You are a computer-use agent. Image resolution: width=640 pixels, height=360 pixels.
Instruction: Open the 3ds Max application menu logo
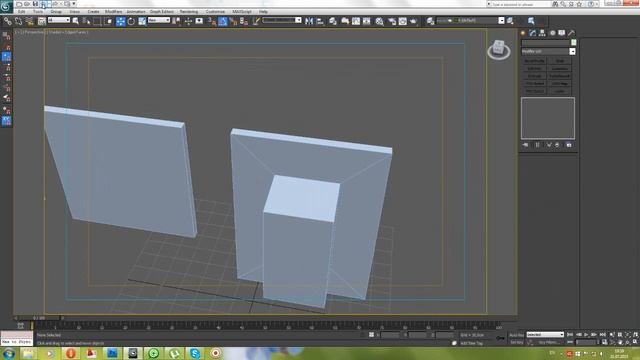(6, 6)
